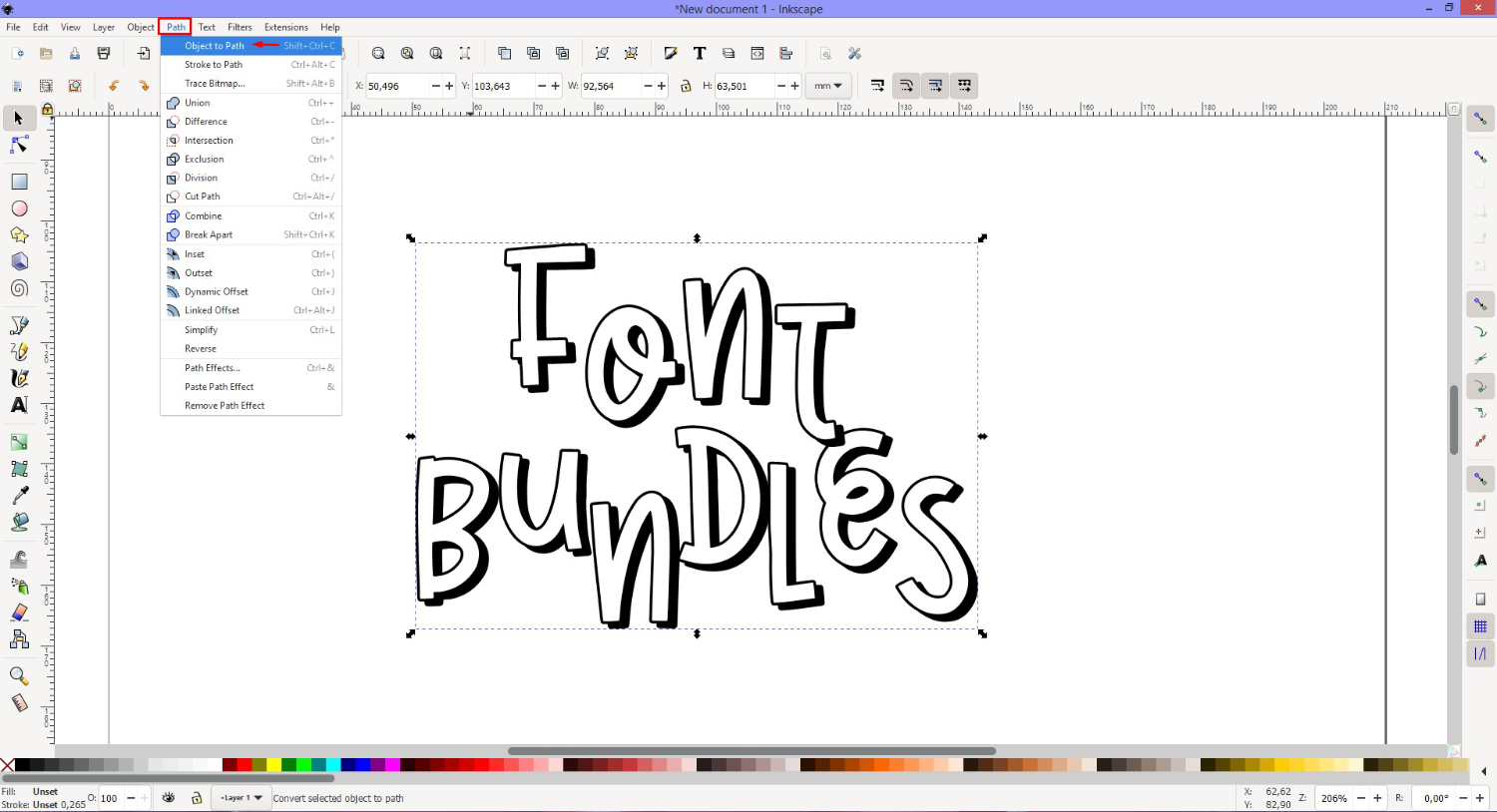This screenshot has width=1497, height=812.
Task: Choose Break Apart menu entry
Action: [x=250, y=234]
